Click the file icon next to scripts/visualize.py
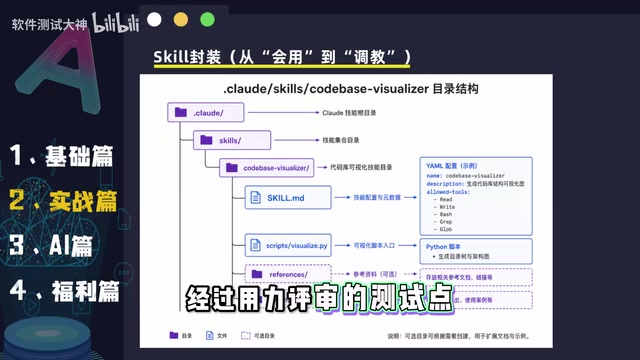640x360 pixels. click(x=256, y=245)
